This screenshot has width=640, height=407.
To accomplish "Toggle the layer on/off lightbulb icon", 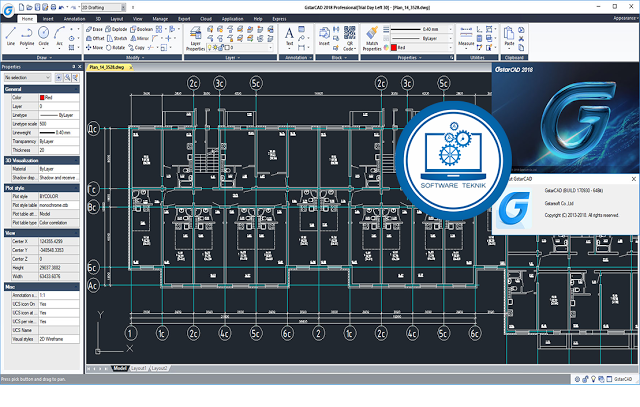I will coord(210,48).
